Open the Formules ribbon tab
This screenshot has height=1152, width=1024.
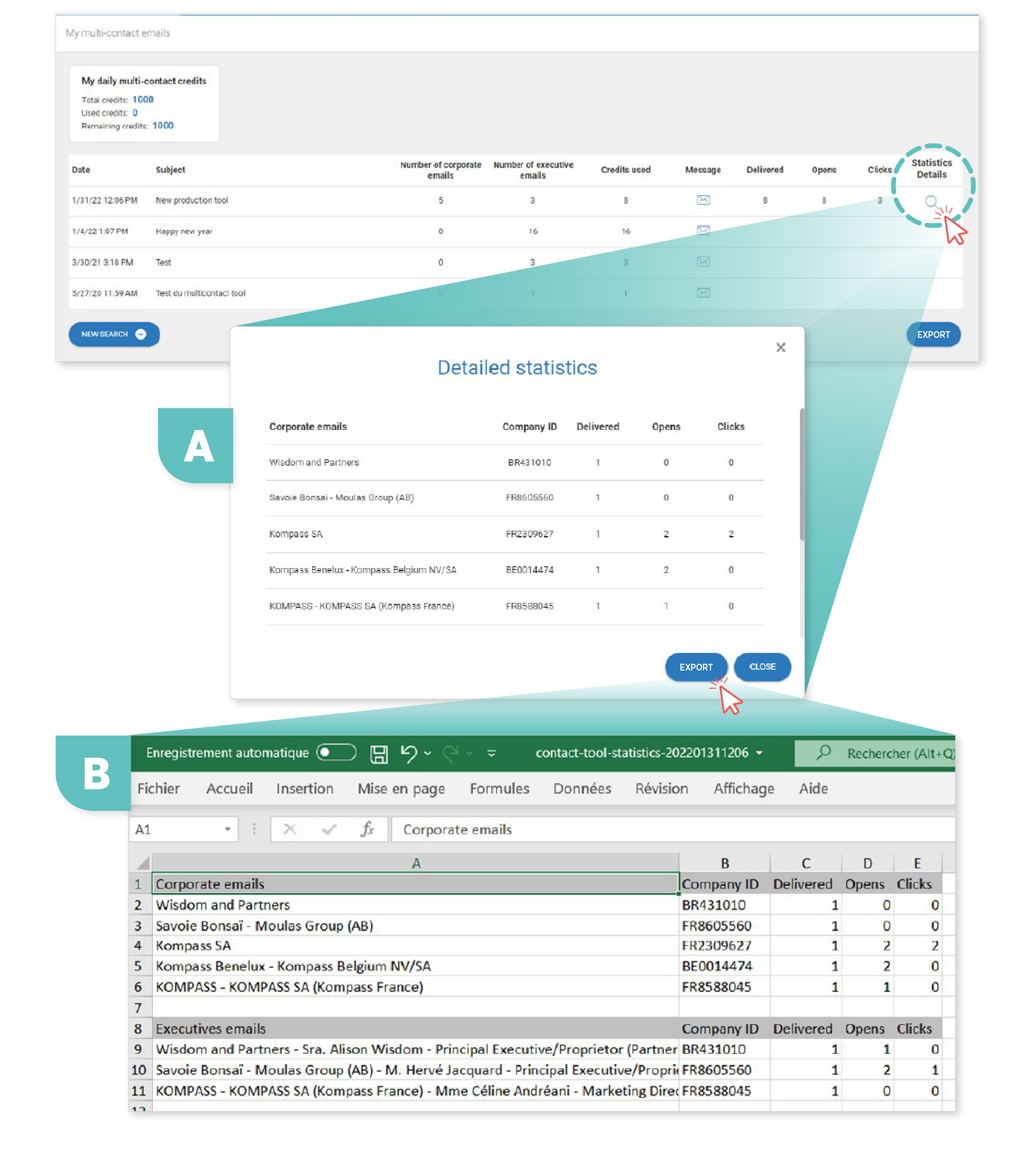pos(499,789)
